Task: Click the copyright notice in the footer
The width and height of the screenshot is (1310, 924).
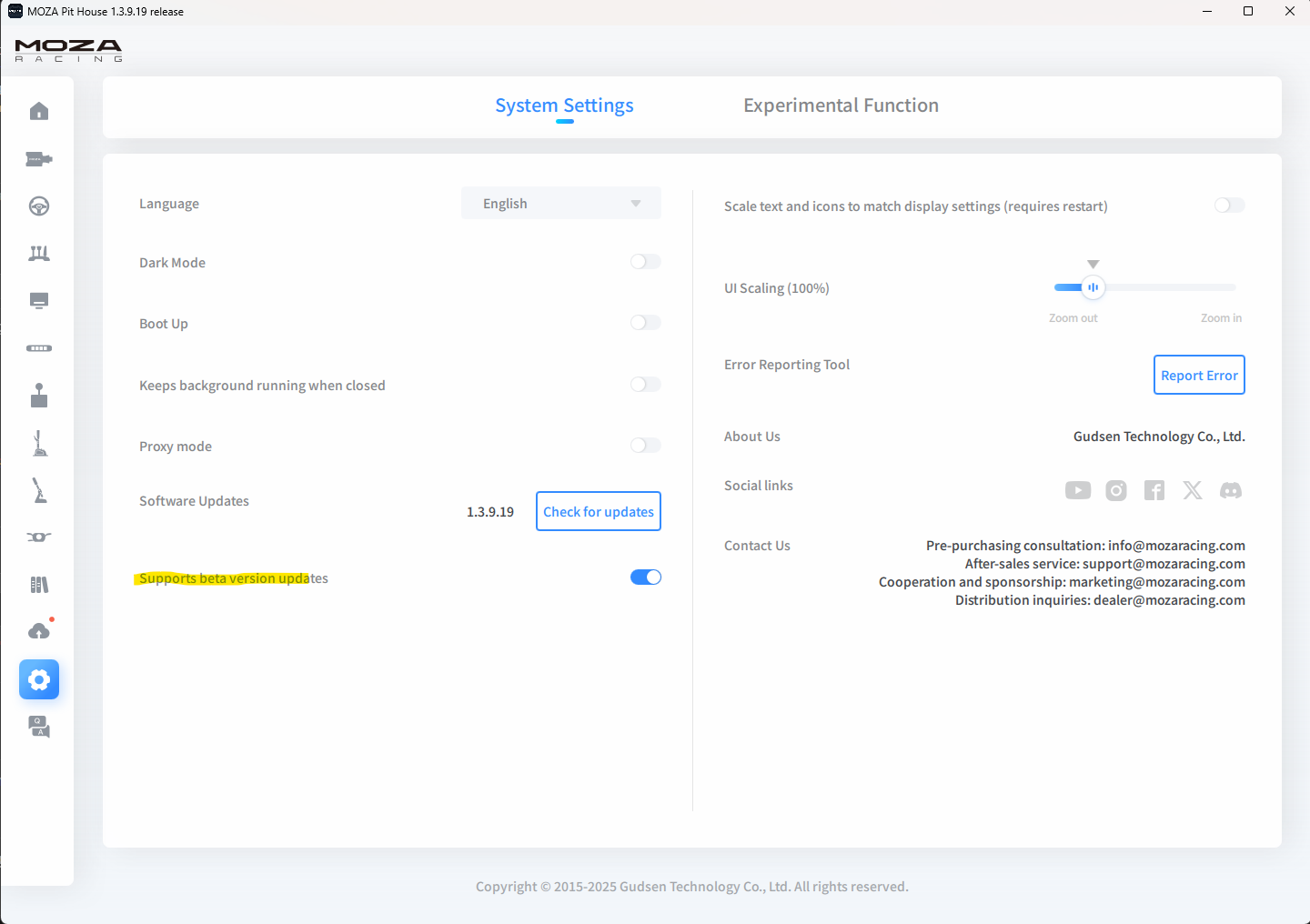Action: coord(692,887)
